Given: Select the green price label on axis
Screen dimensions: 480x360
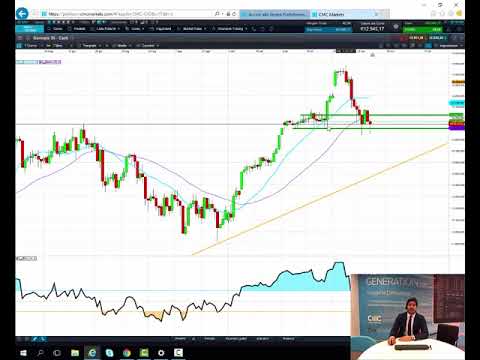Looking at the screenshot, I should [457, 116].
